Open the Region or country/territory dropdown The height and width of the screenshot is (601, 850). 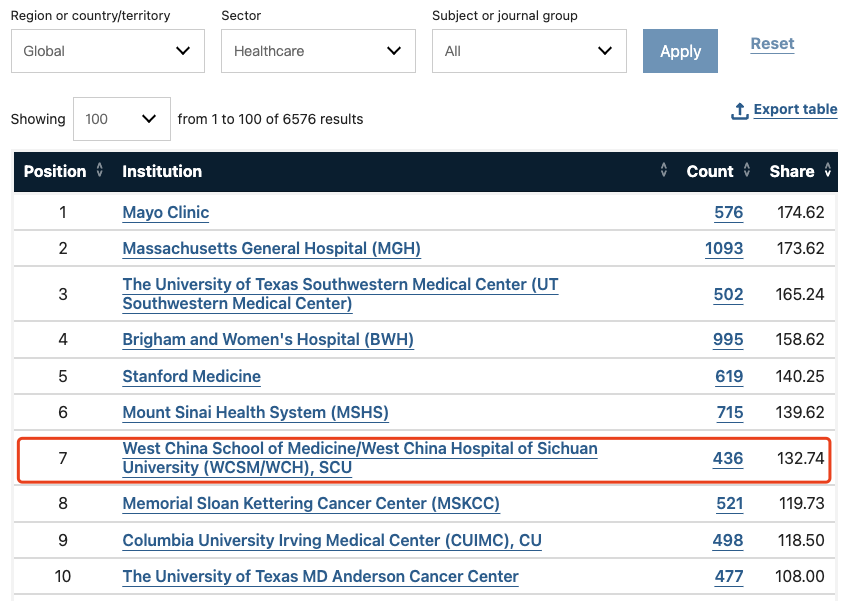click(x=108, y=51)
